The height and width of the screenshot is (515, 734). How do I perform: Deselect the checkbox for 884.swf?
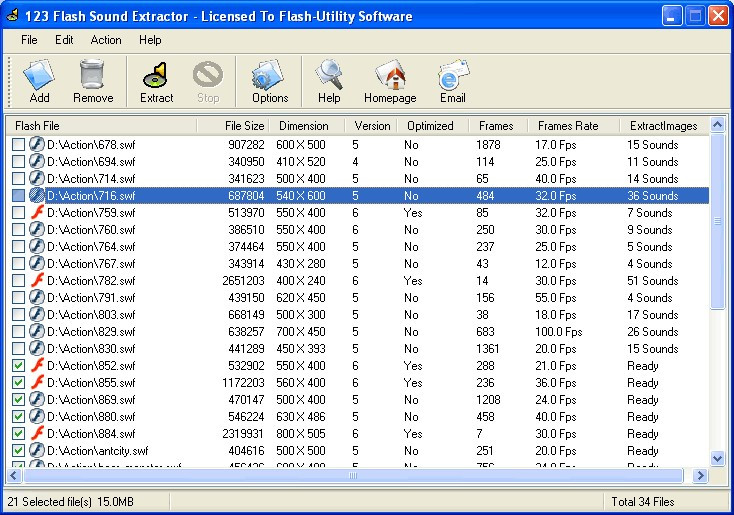point(18,434)
